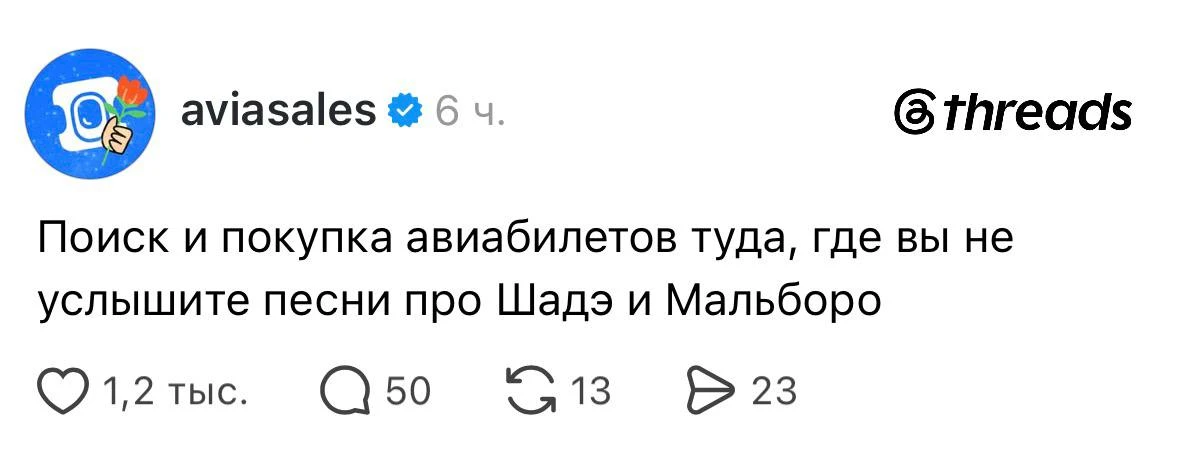Open the aviasales username link
Viewport: 1189px width, 458px height.
pos(279,111)
